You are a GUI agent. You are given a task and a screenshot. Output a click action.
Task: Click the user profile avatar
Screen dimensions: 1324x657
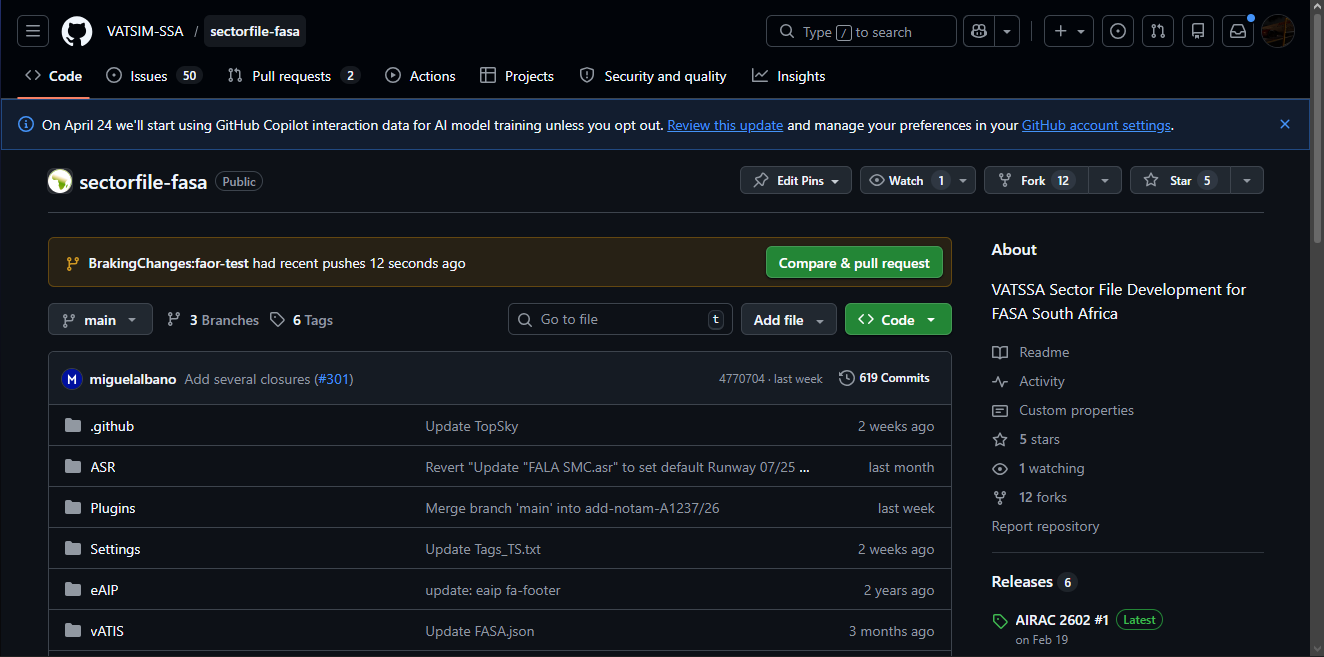point(1278,31)
